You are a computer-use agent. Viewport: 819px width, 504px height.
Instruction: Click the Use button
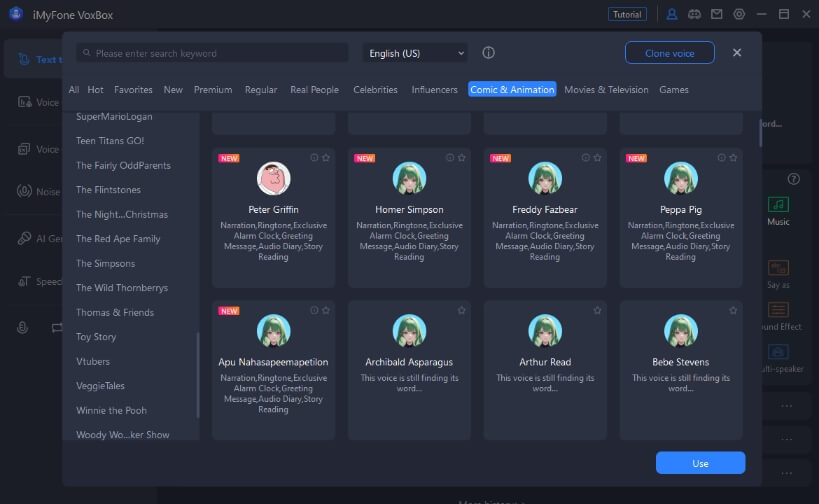(x=700, y=463)
